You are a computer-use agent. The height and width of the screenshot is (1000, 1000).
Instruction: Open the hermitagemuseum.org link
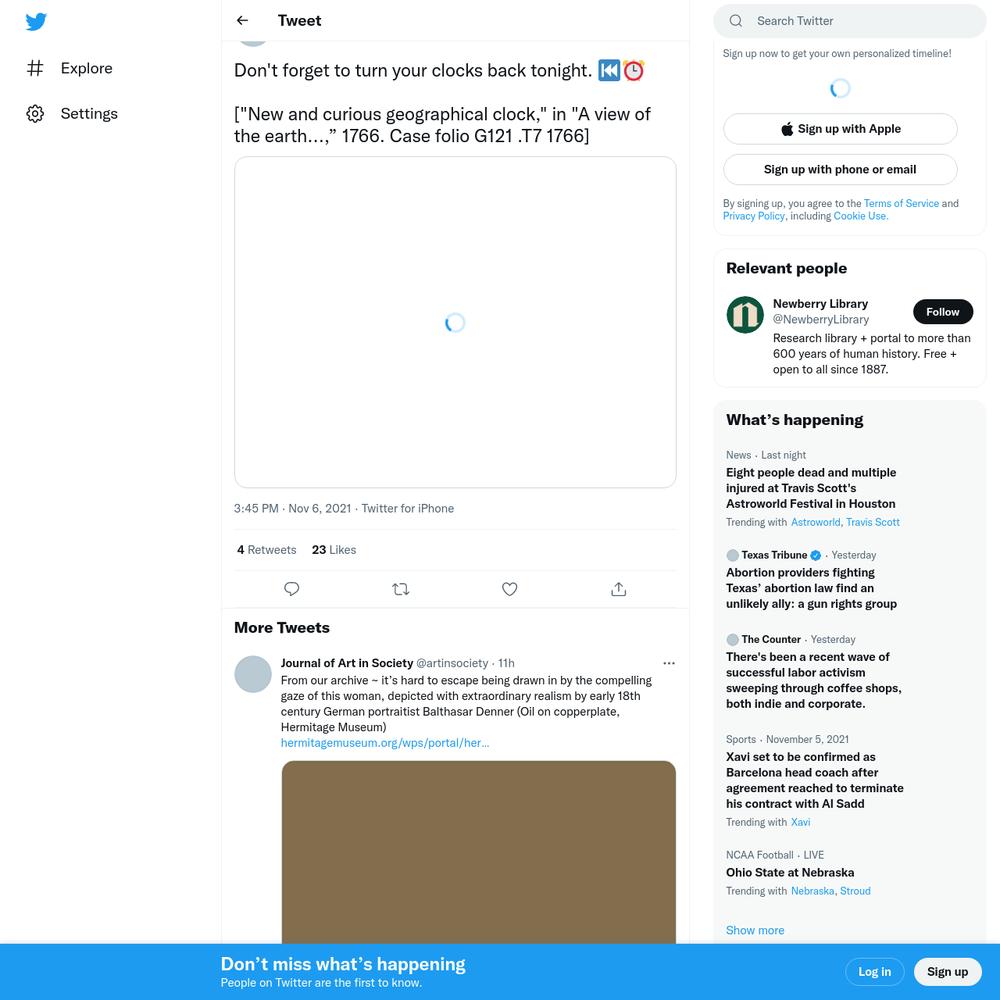pyautogui.click(x=385, y=743)
